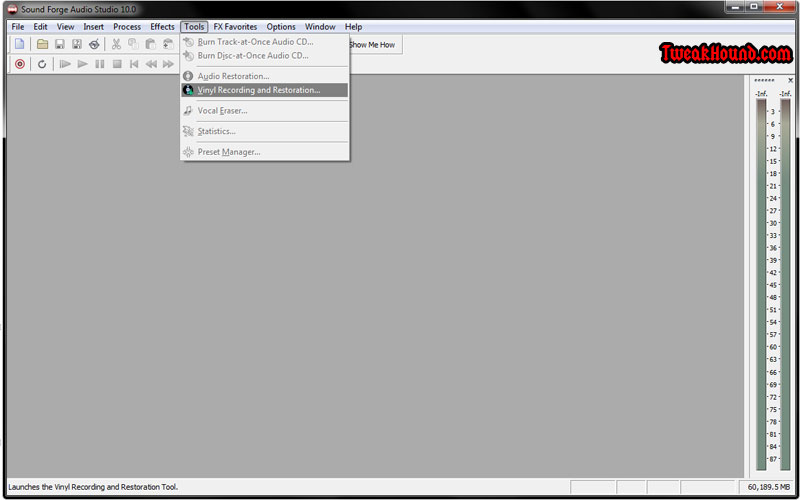Click the Fast Forward transport button
The image size is (800, 500).
coord(168,64)
